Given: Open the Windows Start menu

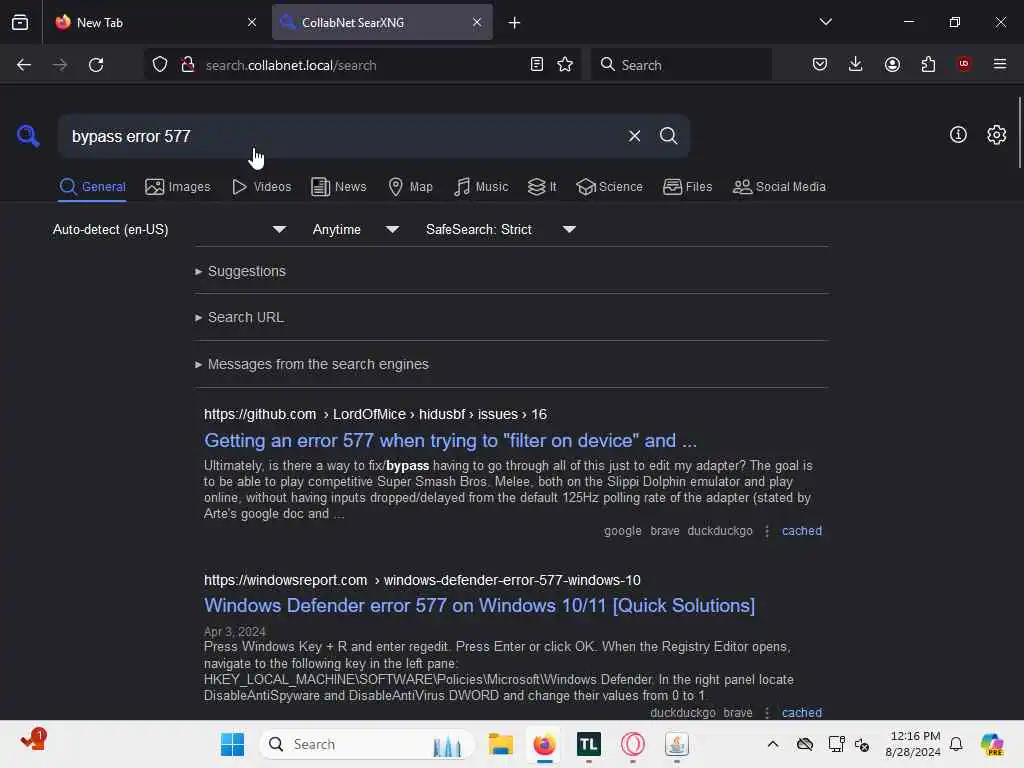Looking at the screenshot, I should (x=232, y=744).
